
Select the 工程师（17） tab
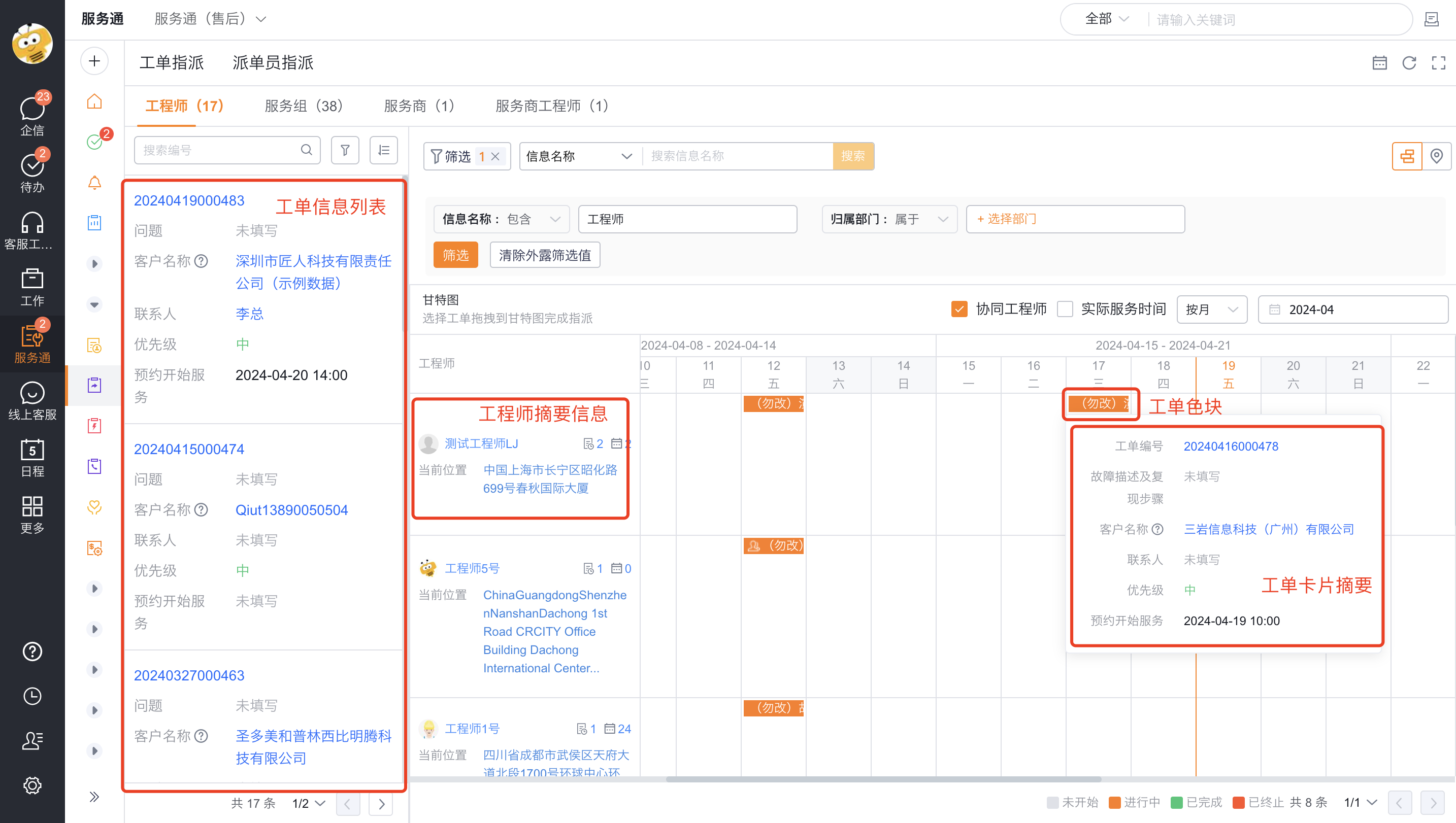184,106
